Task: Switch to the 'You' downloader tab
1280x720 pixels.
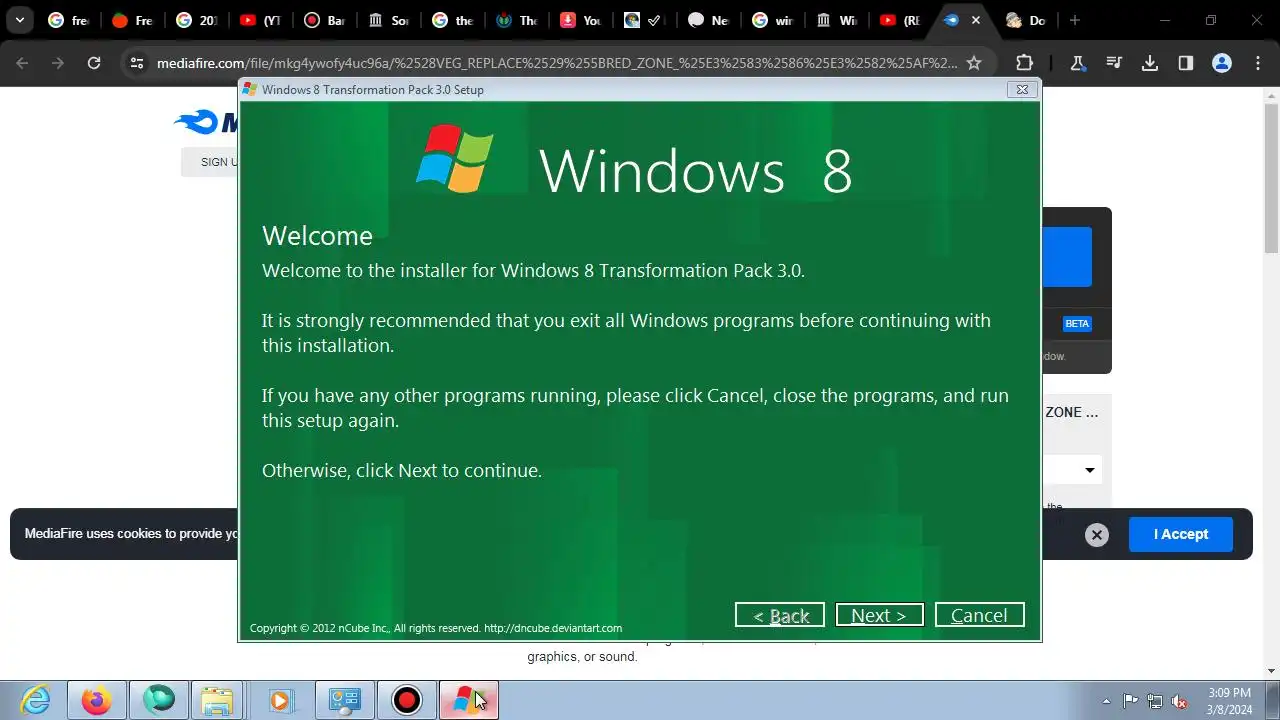Action: coord(580,20)
